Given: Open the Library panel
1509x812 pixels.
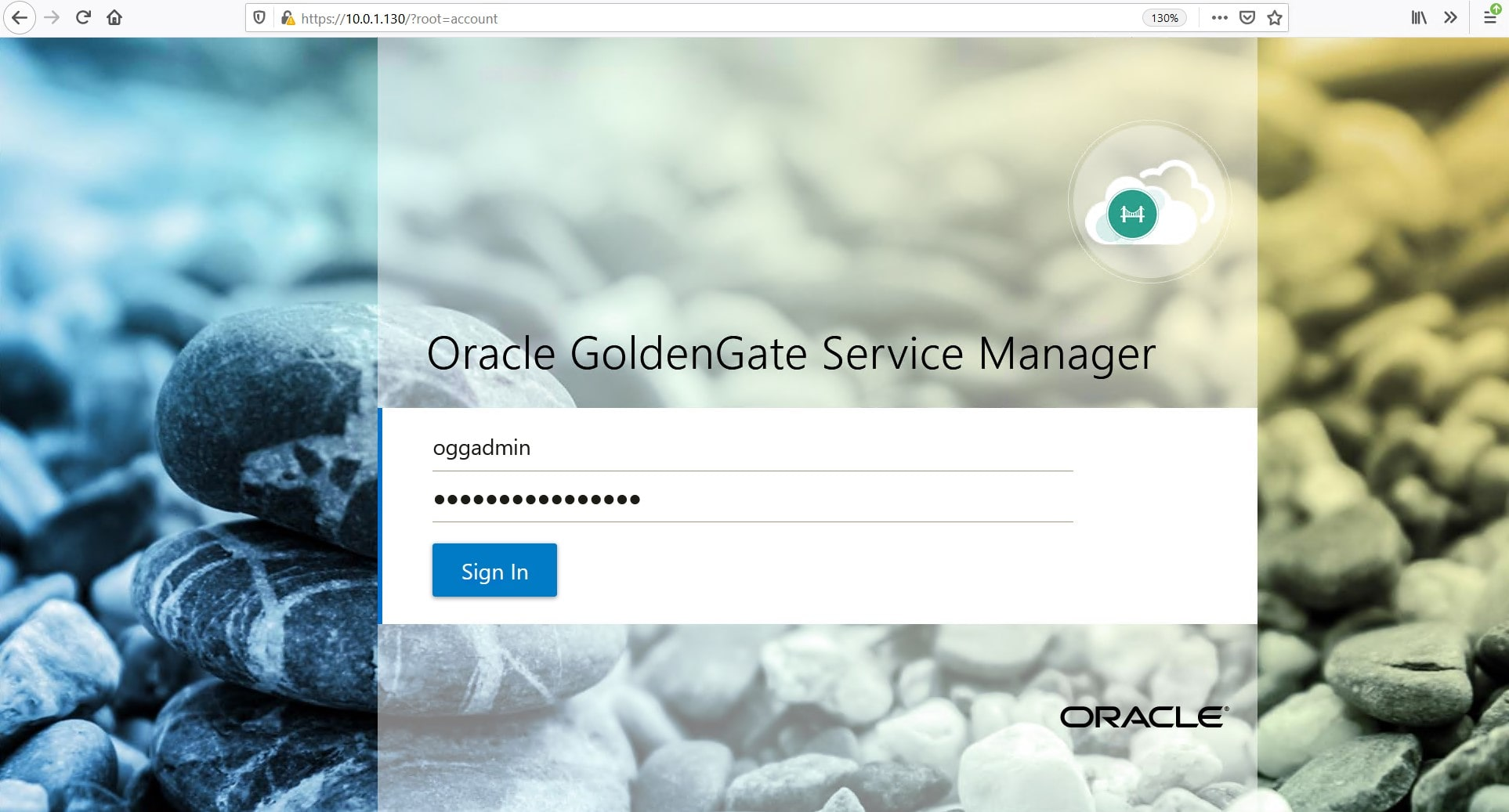Looking at the screenshot, I should coord(1419,18).
